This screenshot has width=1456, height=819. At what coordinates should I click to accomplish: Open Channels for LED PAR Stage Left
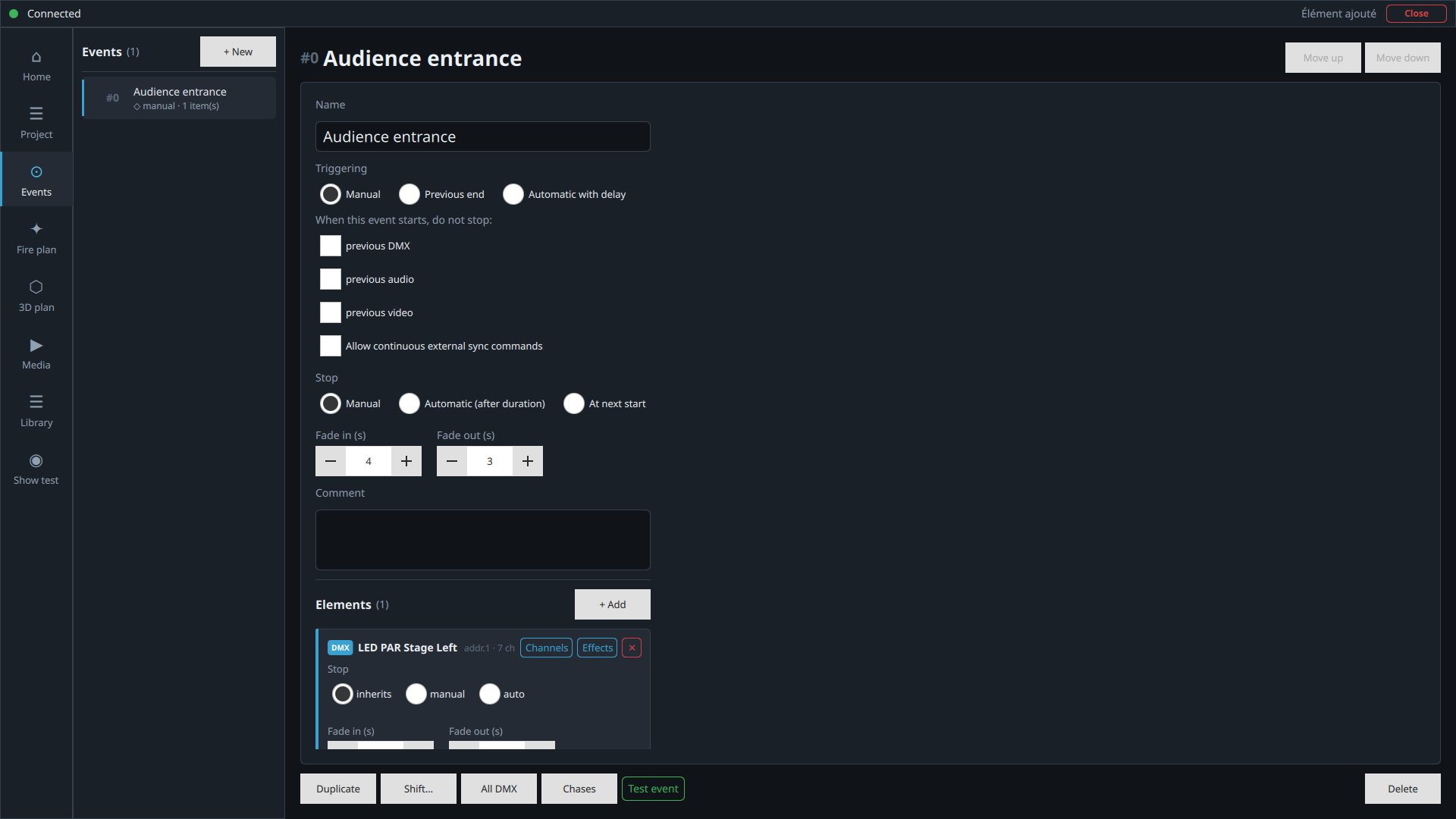click(546, 648)
